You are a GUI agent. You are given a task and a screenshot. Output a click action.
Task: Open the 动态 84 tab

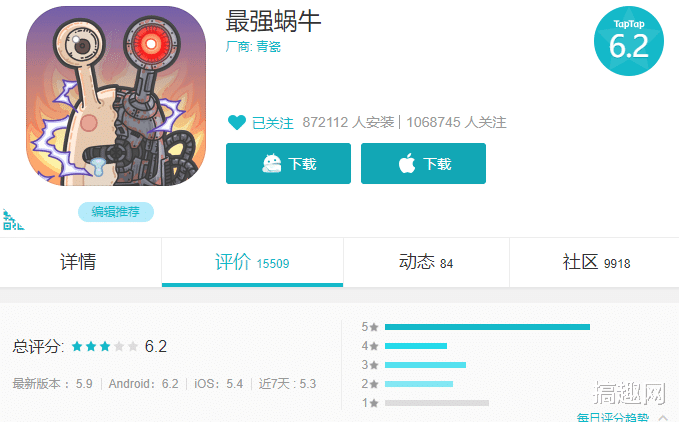(426, 262)
